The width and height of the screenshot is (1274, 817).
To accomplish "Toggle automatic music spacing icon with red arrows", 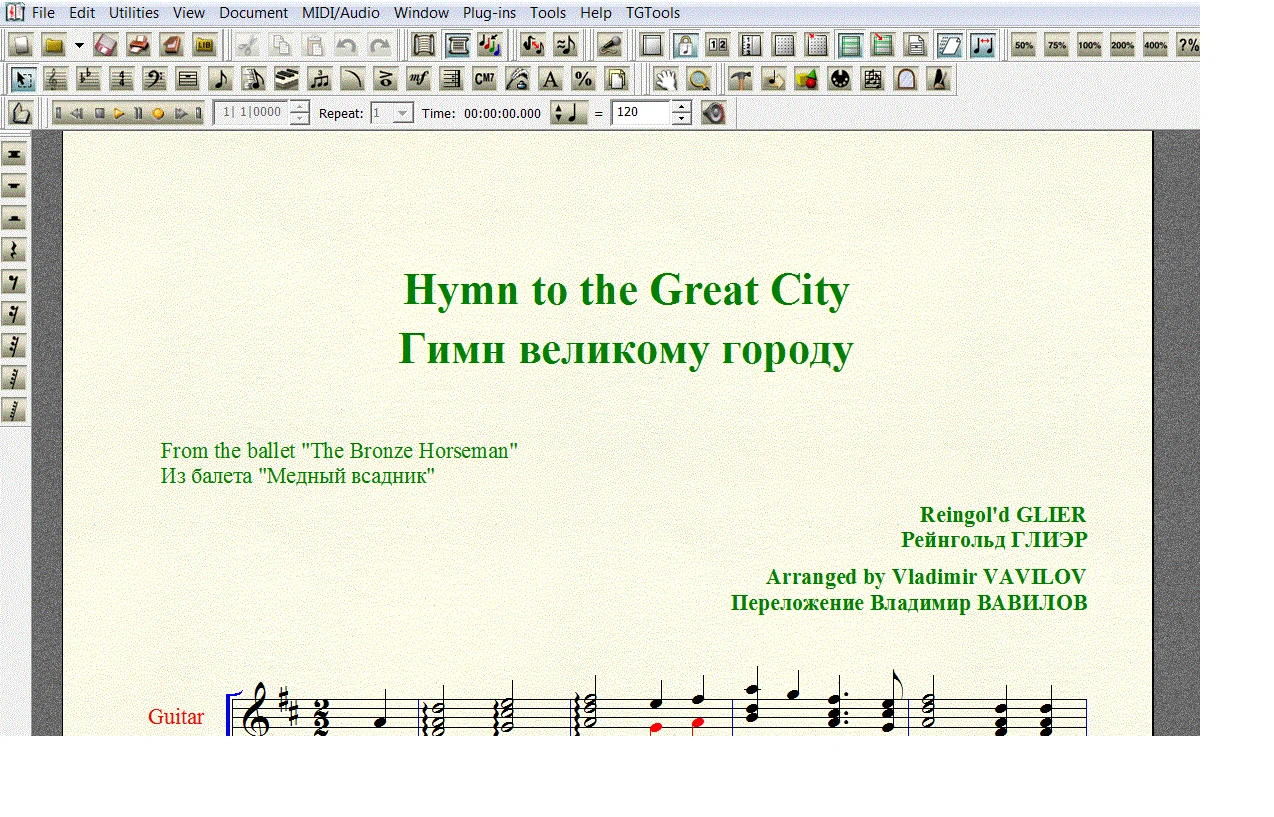I will point(982,45).
